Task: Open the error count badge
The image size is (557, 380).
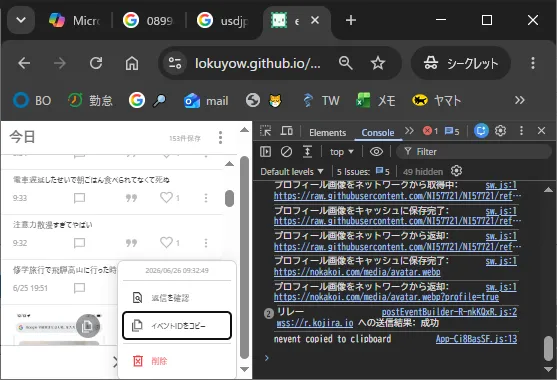Action: tap(430, 131)
